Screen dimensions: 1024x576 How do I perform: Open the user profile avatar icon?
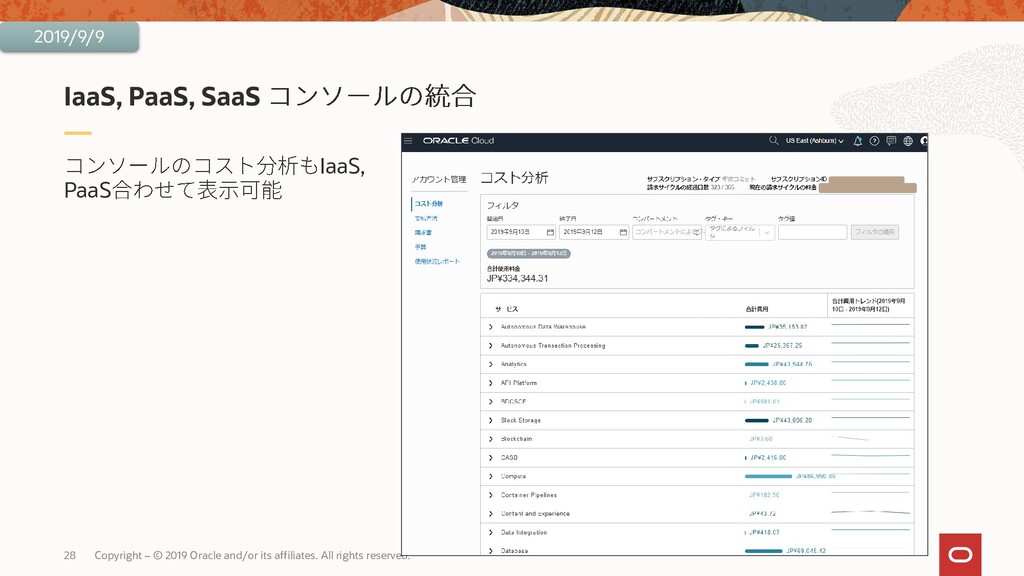coord(924,141)
